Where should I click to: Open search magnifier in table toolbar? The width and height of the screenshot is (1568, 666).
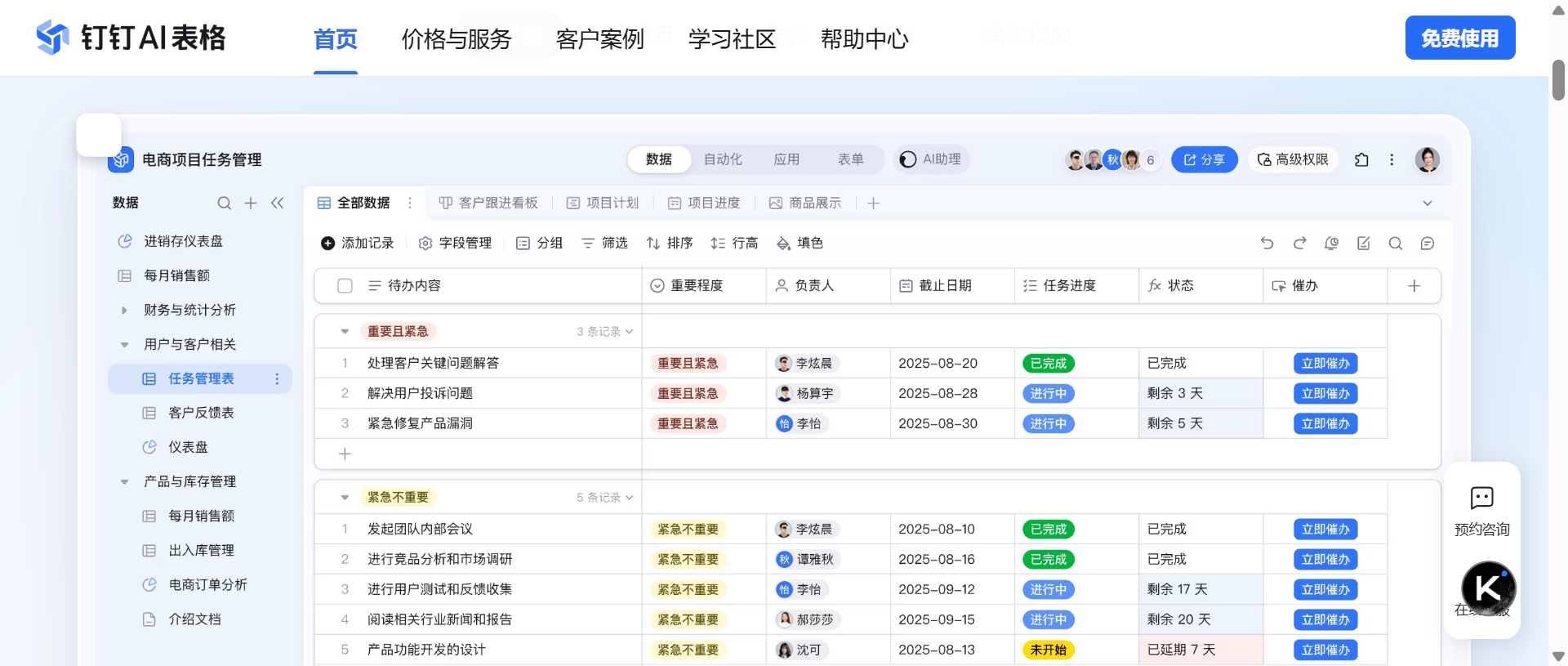point(1395,244)
